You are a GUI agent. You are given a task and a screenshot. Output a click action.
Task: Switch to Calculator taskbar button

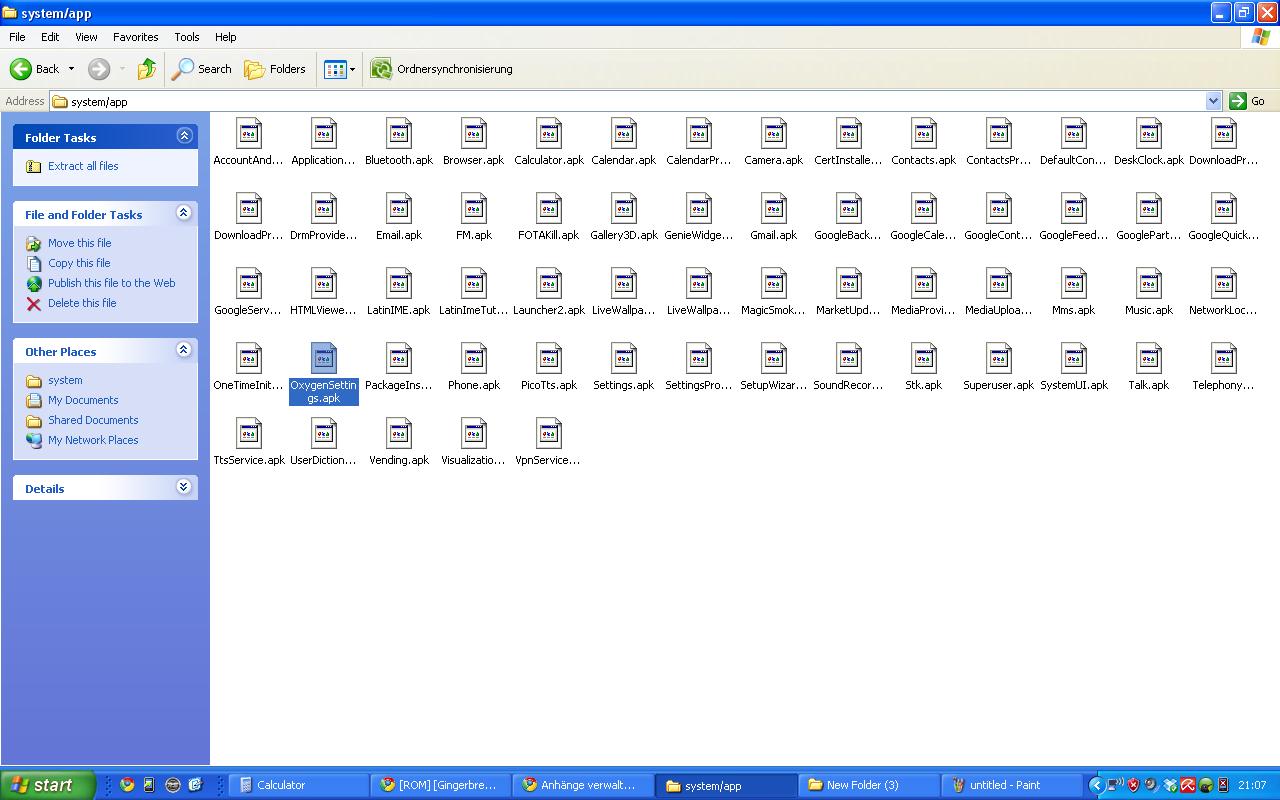pyautogui.click(x=299, y=785)
